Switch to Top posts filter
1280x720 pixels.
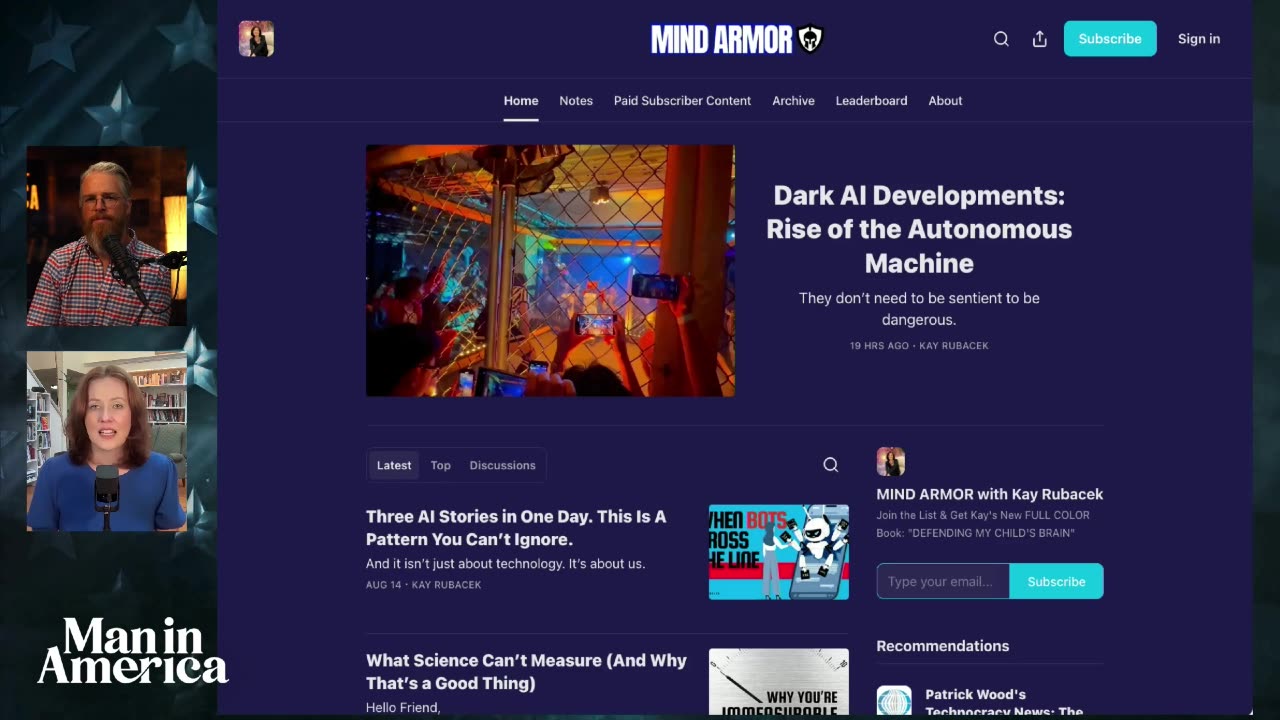440,465
